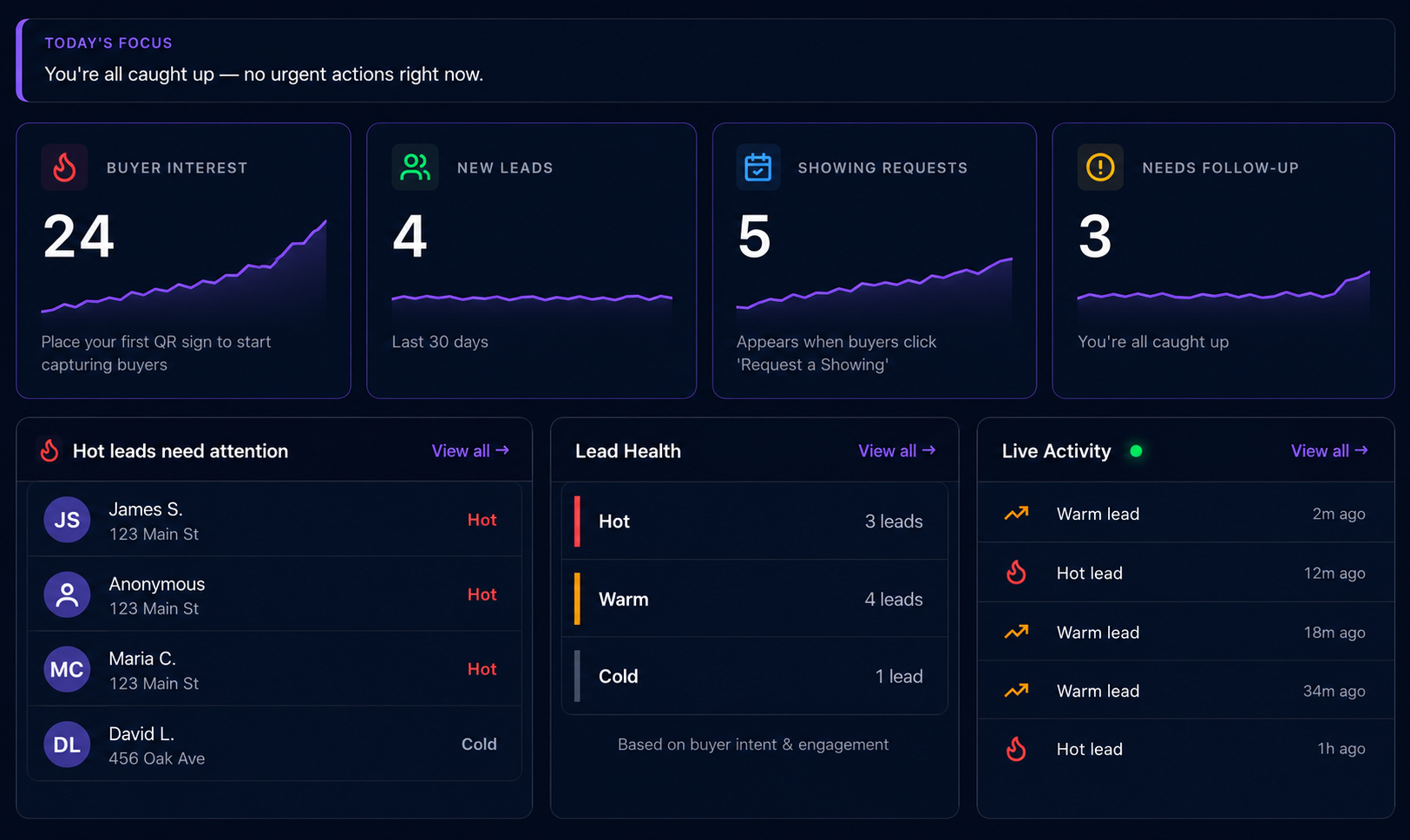1410x840 pixels.
Task: Click the calendar icon on Showing Requests card
Action: (757, 167)
